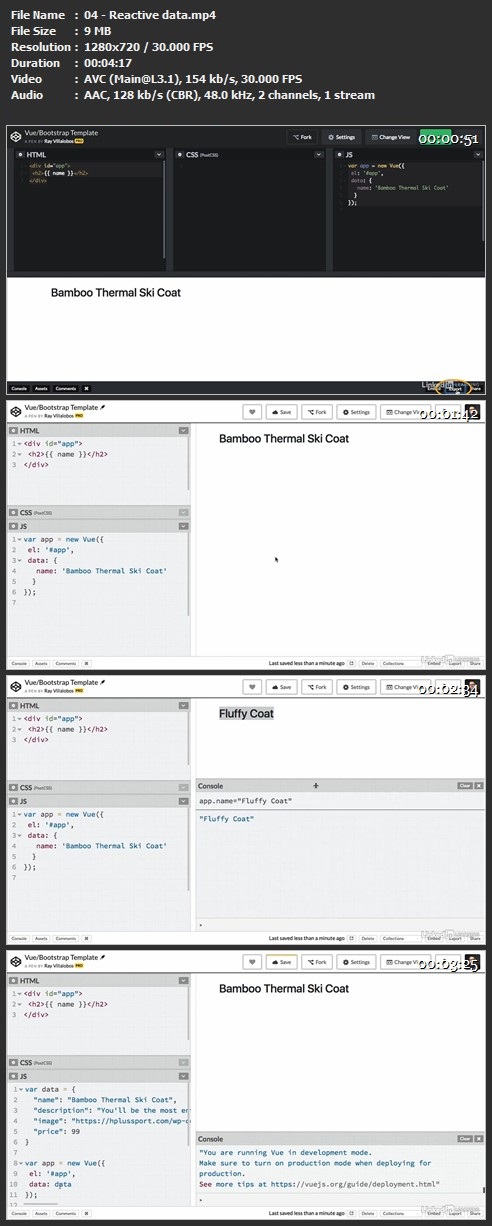
Task: Click 'Bamboo Thermal Ski Coat' heading in 00:01:42 preview
Action: (x=284, y=438)
